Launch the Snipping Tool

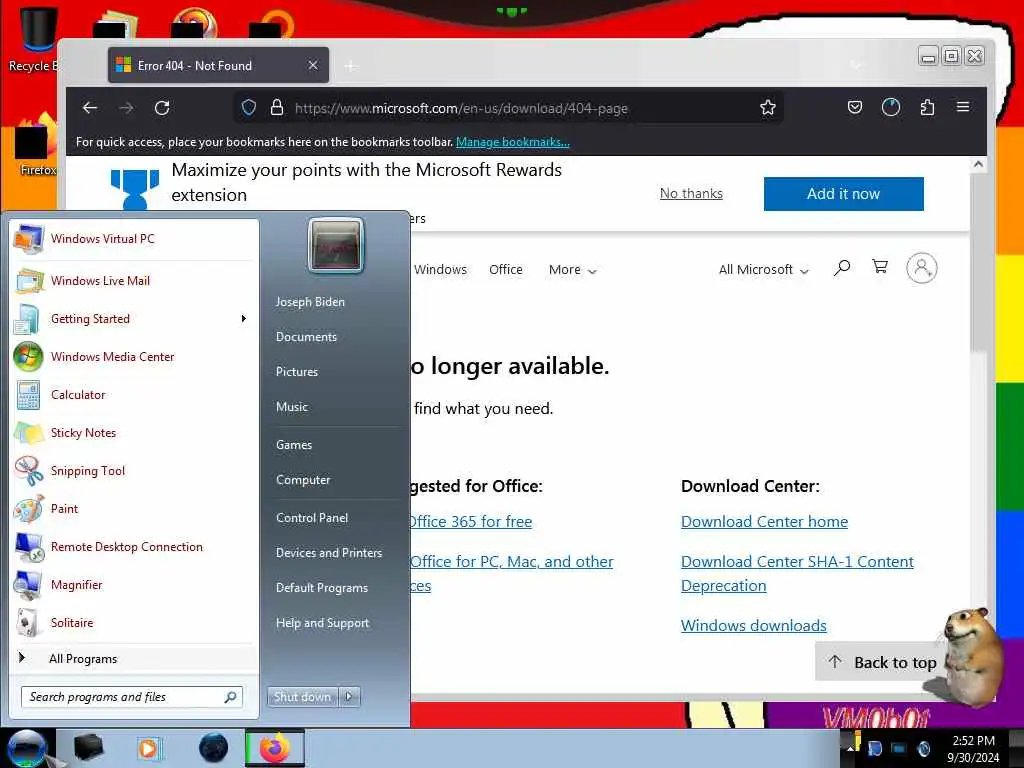133,471
